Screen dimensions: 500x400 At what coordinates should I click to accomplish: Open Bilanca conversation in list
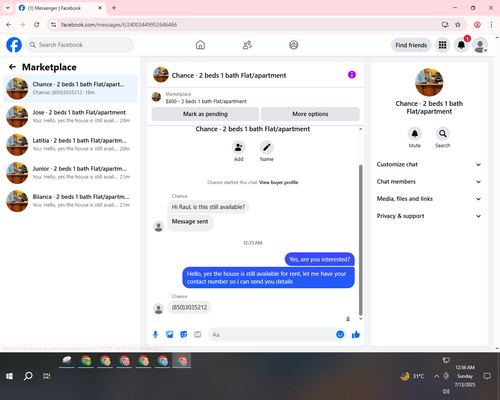tap(70, 201)
